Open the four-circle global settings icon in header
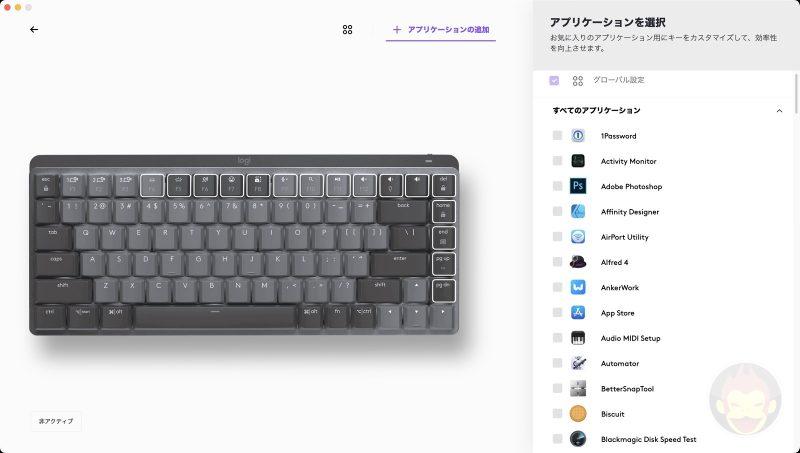The height and width of the screenshot is (453, 800). coord(347,30)
